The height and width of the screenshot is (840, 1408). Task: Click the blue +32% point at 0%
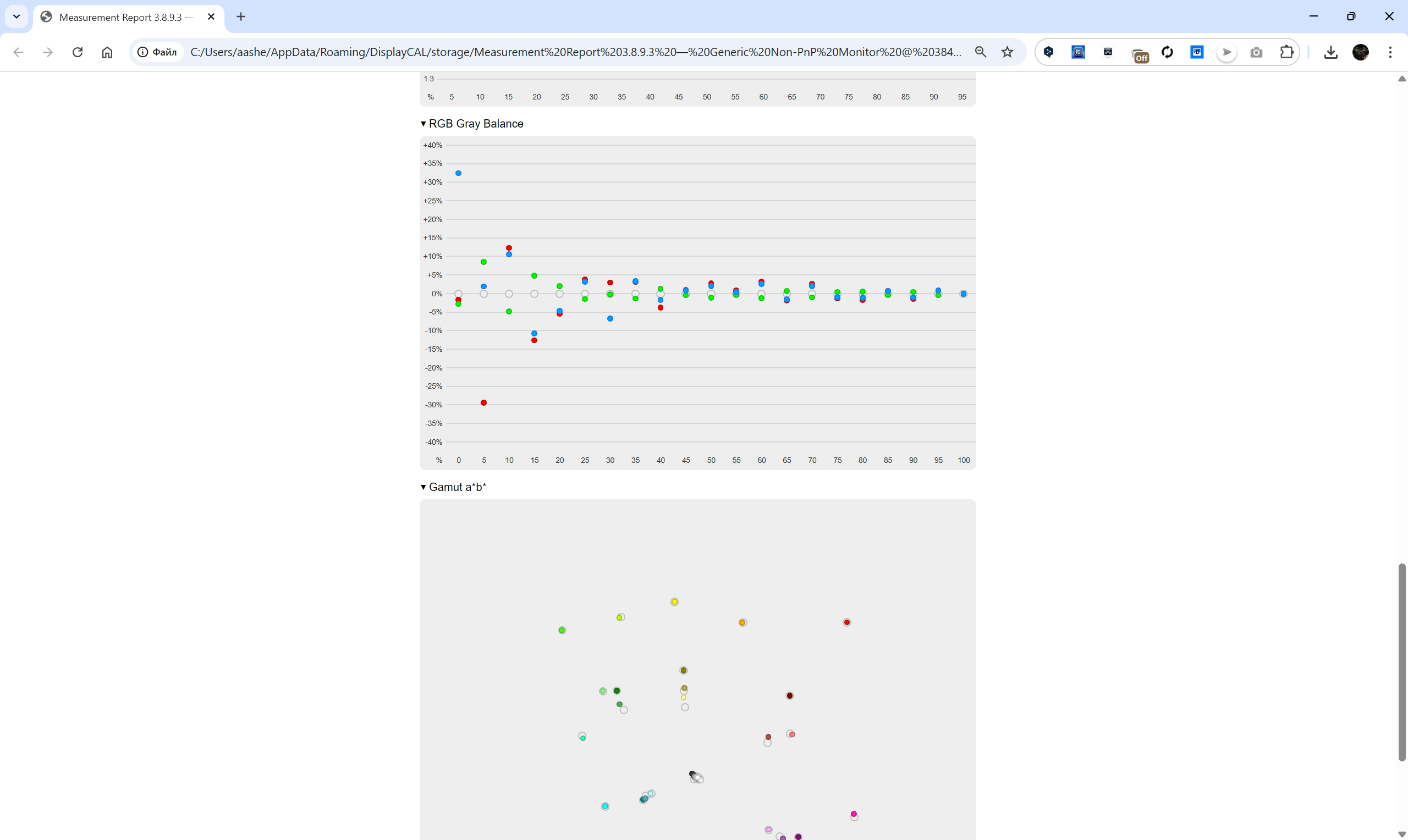[x=459, y=173]
